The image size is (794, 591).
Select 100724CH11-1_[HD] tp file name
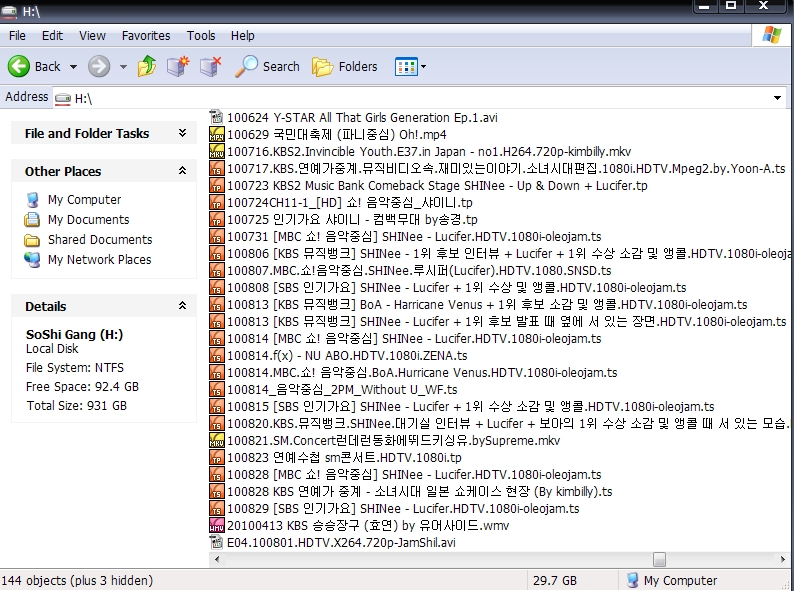(x=349, y=203)
